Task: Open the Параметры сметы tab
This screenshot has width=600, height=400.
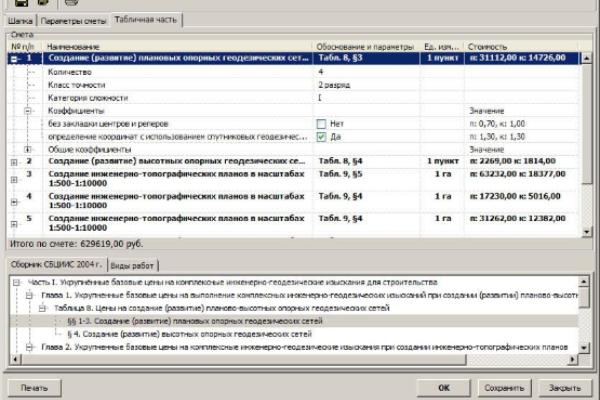Action: pos(73,21)
